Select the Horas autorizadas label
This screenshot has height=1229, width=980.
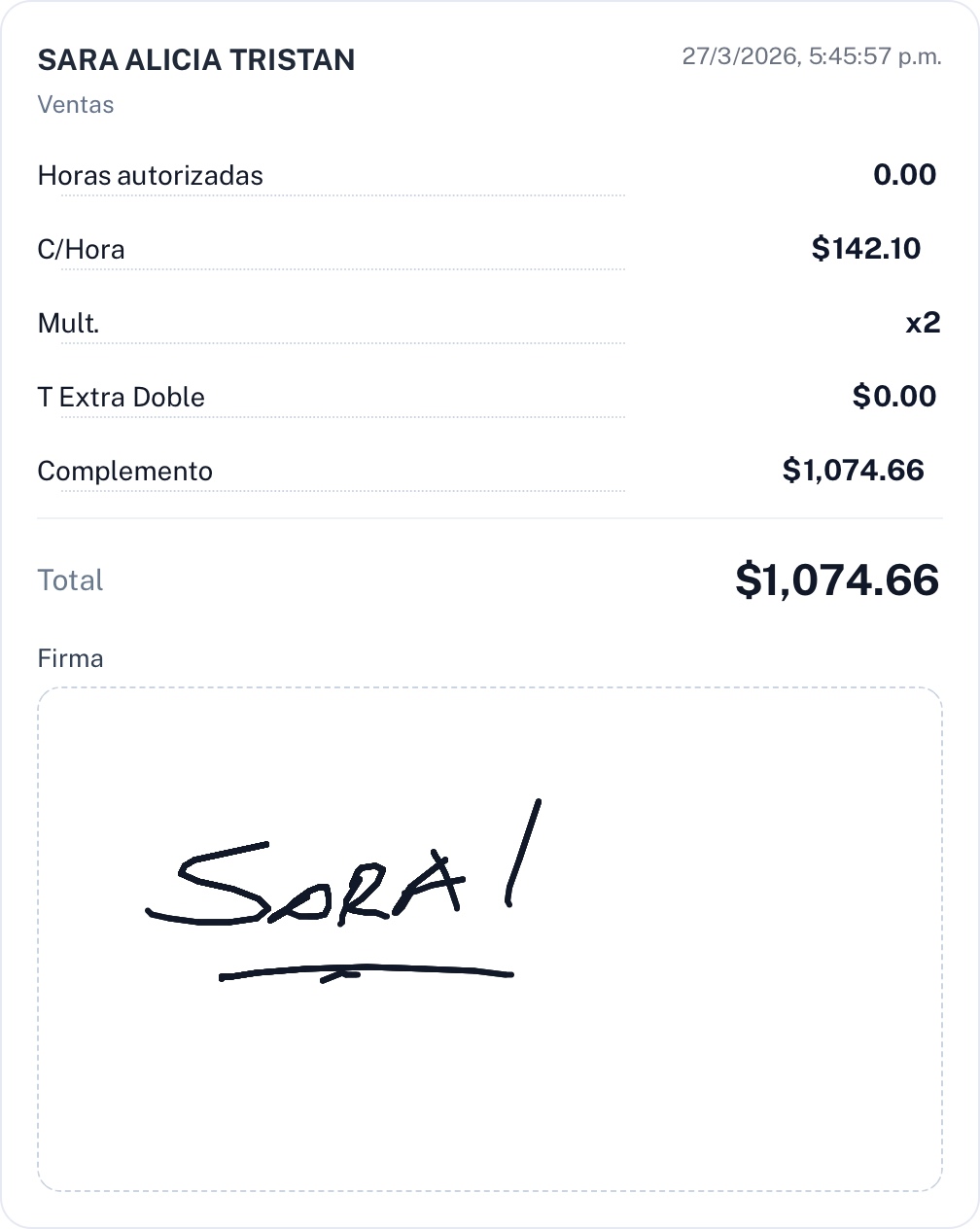click(x=150, y=176)
